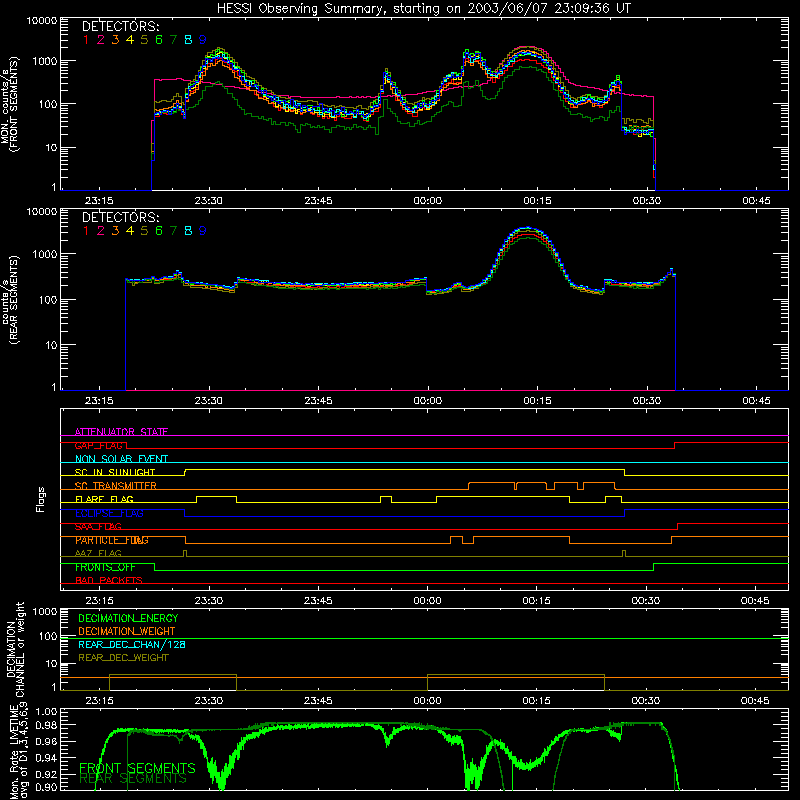Click the HESSI Observing Summary title
This screenshot has width=800, height=800.
click(424, 9)
